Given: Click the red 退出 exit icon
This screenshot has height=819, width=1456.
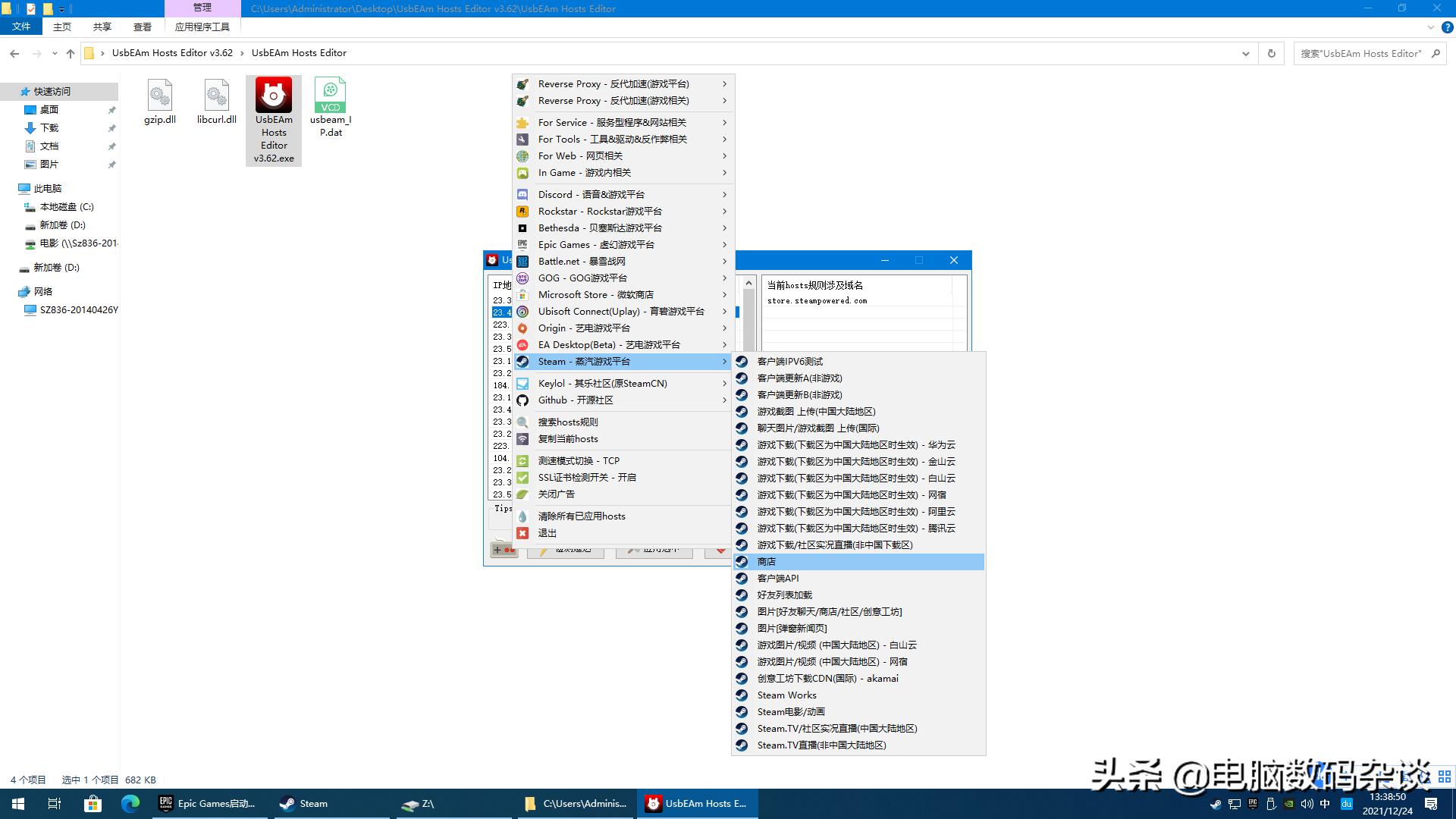Looking at the screenshot, I should (x=522, y=532).
